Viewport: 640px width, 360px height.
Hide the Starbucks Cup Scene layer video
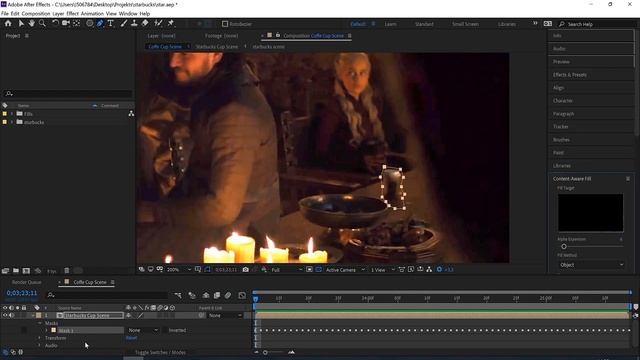(x=5, y=316)
